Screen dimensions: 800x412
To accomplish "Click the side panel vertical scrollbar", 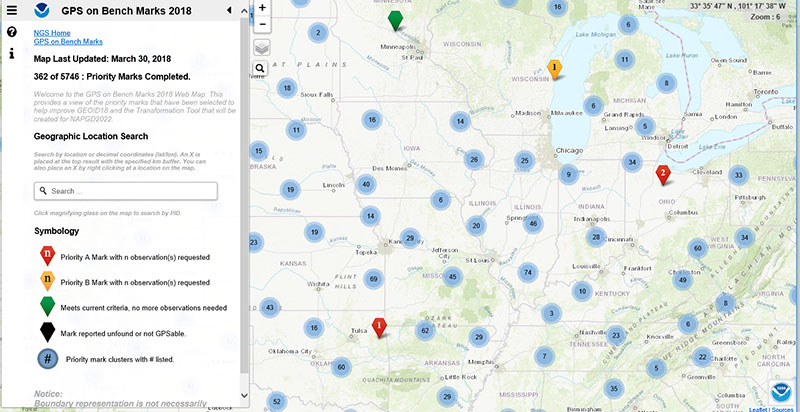I will tap(244, 200).
